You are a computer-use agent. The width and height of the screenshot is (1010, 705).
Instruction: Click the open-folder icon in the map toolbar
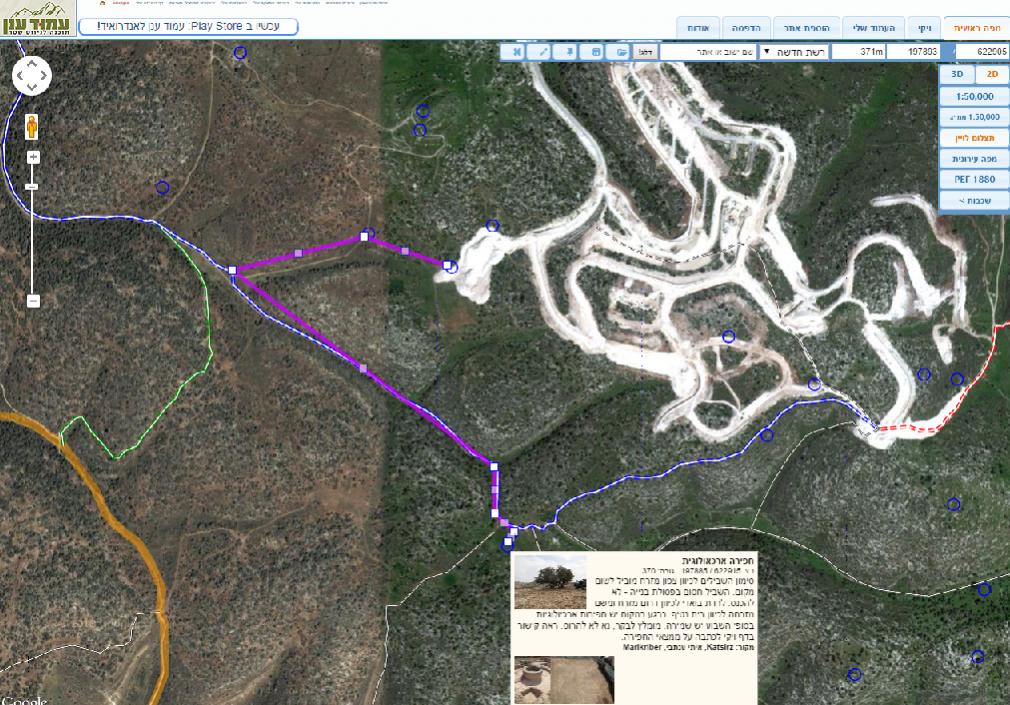[621, 51]
